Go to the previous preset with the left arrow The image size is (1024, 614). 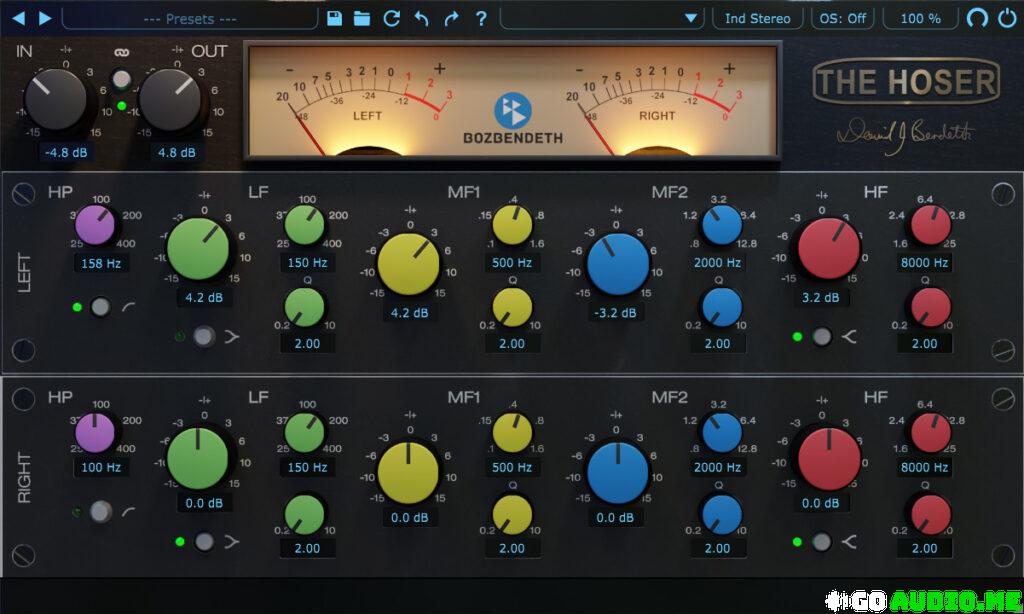[18, 18]
